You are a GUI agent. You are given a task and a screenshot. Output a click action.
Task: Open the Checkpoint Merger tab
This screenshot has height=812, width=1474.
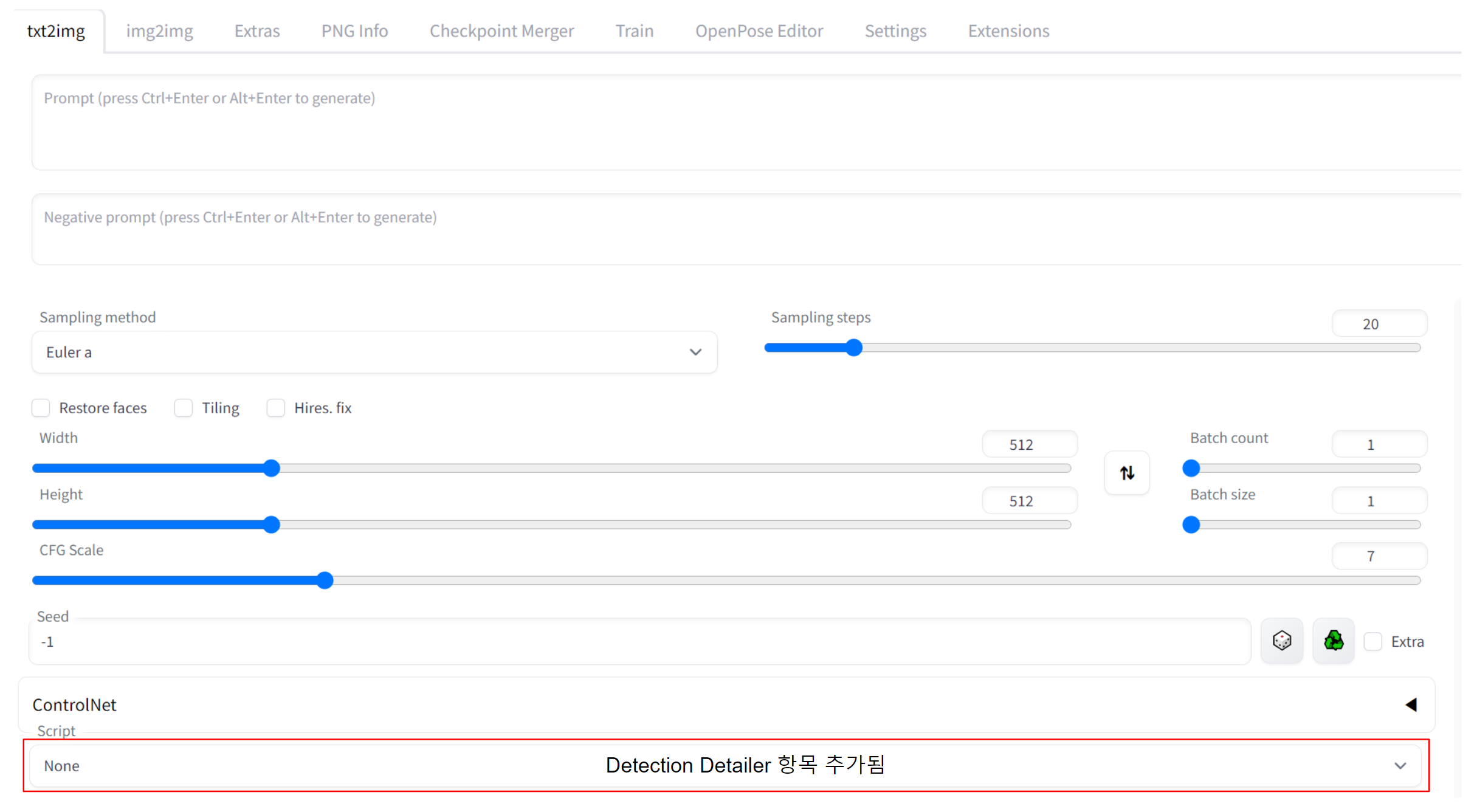[x=501, y=31]
